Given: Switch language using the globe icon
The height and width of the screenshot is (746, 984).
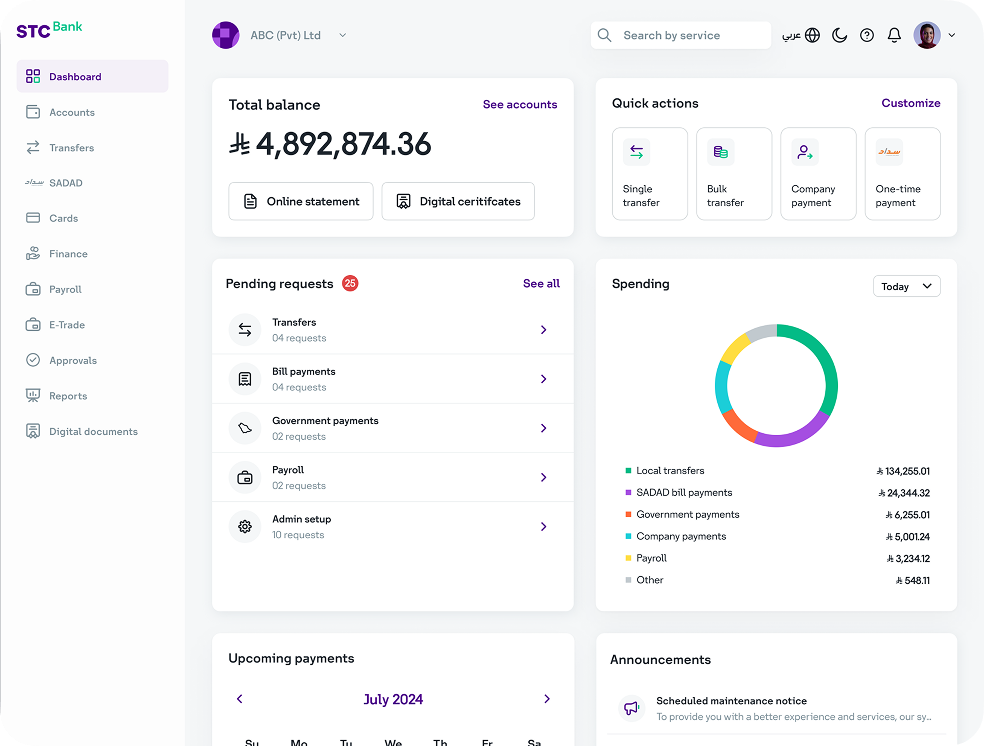Looking at the screenshot, I should tap(812, 35).
